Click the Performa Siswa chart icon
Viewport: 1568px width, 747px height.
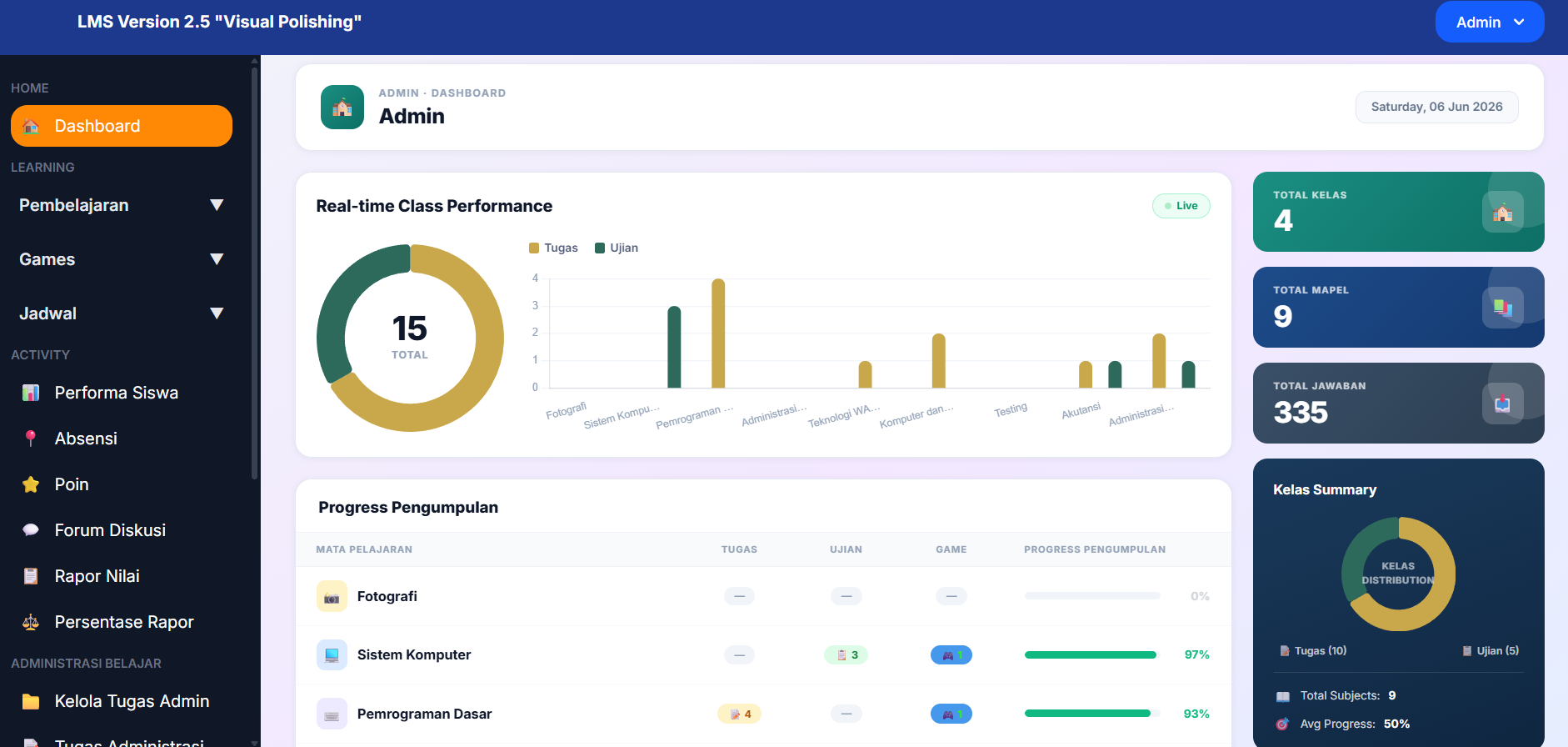[31, 393]
